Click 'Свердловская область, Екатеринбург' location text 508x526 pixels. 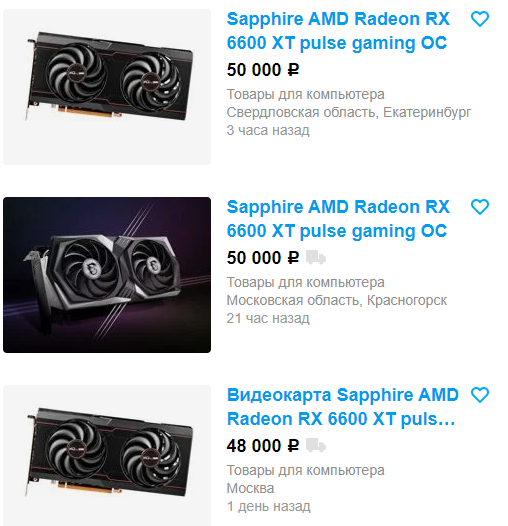click(349, 112)
